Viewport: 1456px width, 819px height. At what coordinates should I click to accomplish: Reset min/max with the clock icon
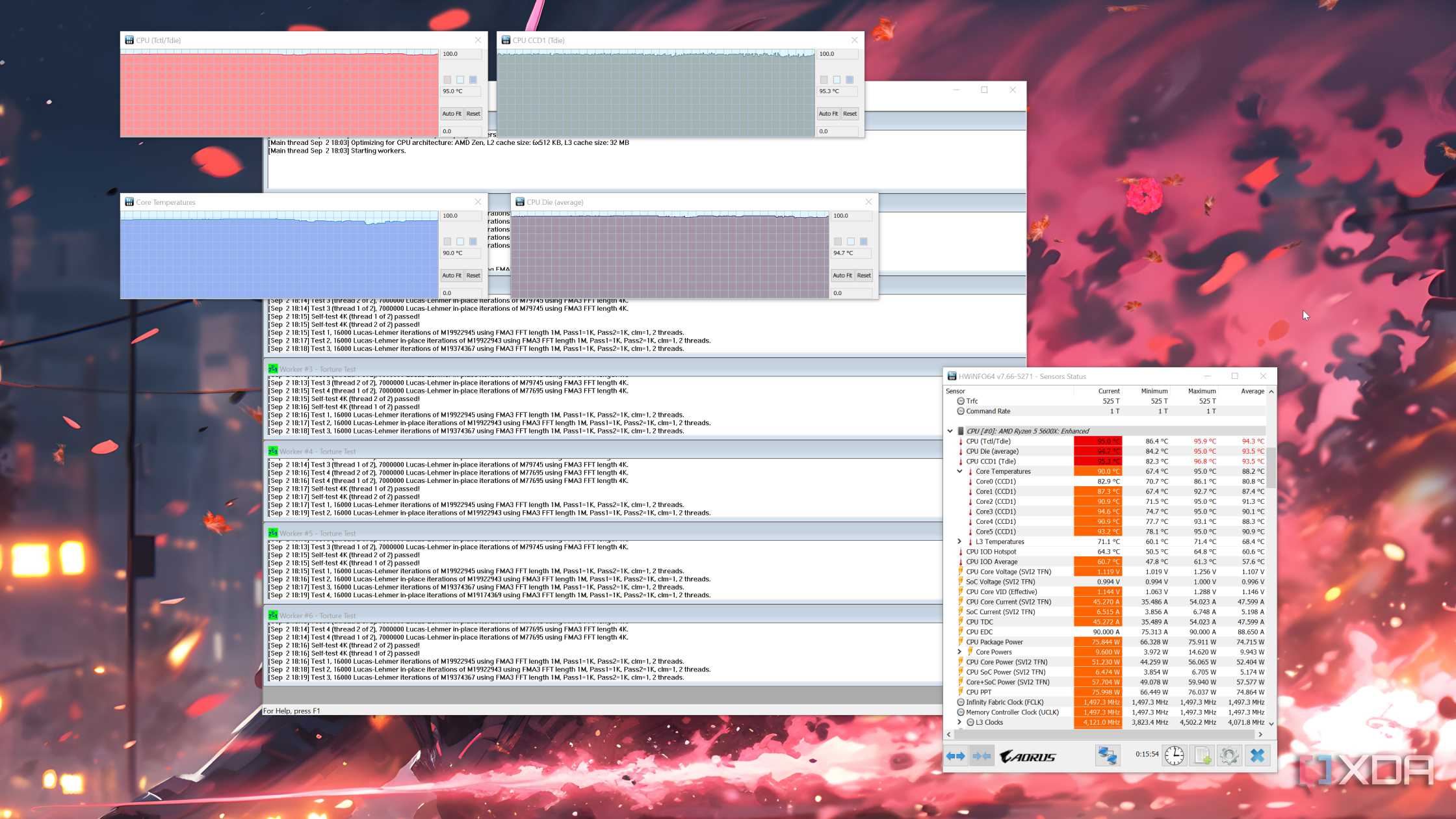(1174, 755)
